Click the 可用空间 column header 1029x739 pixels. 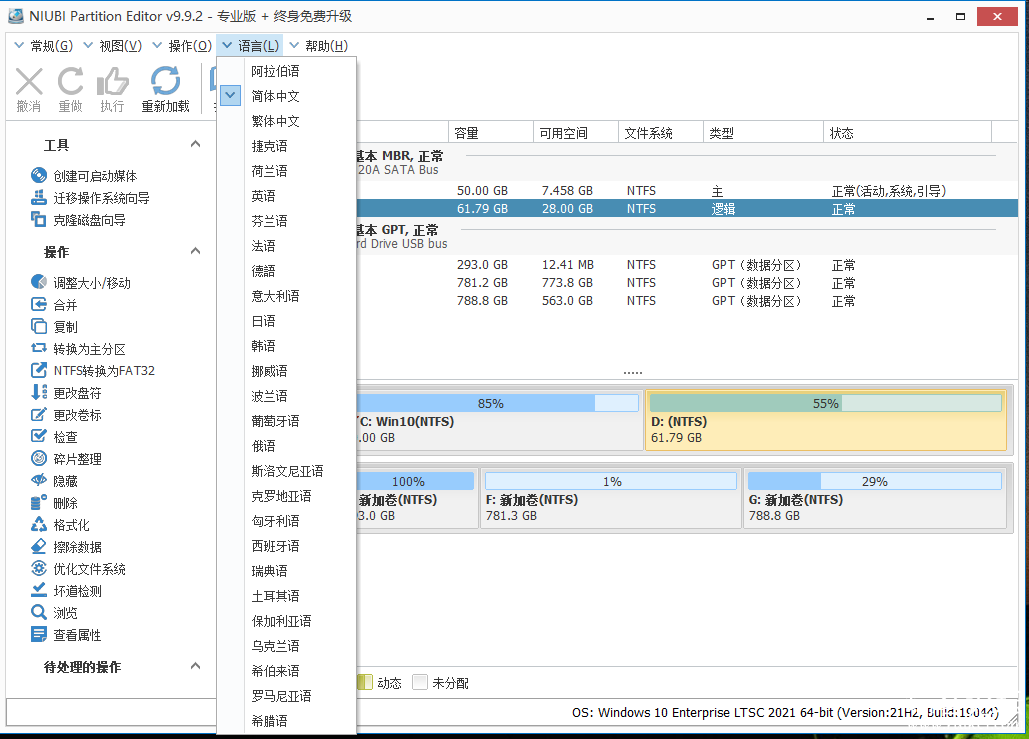(576, 133)
